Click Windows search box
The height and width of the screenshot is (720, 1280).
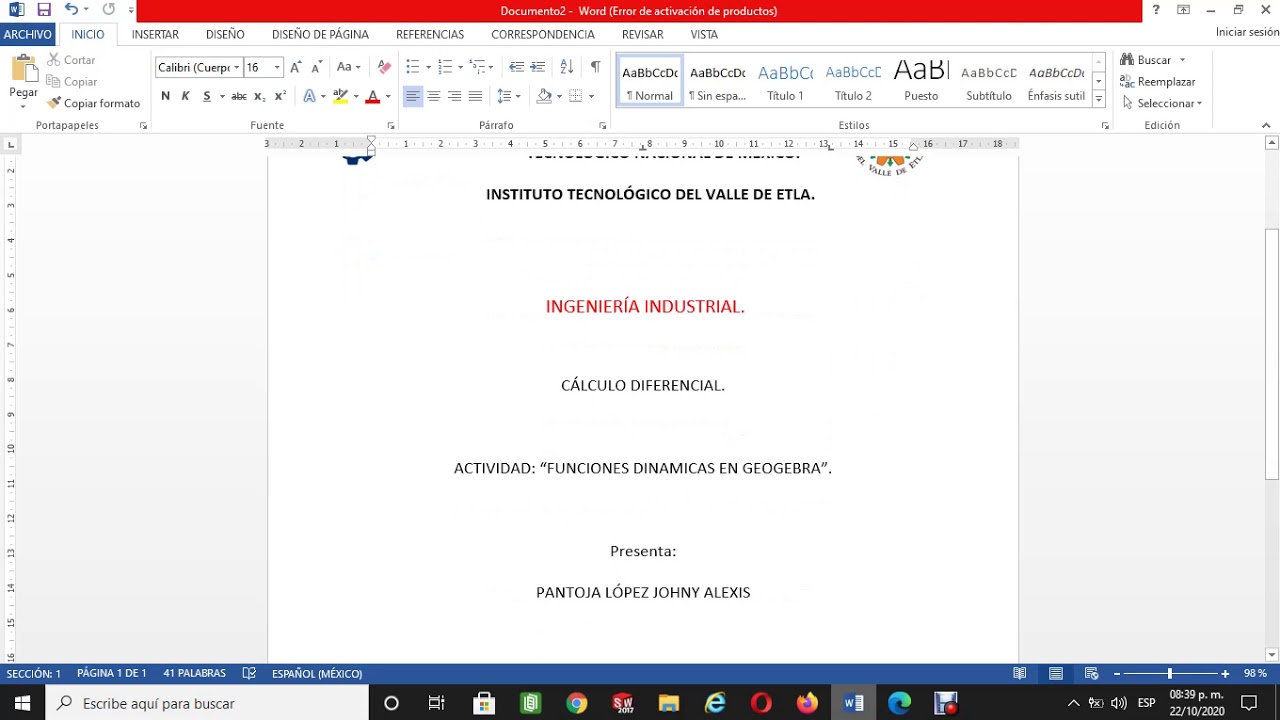pyautogui.click(x=209, y=703)
